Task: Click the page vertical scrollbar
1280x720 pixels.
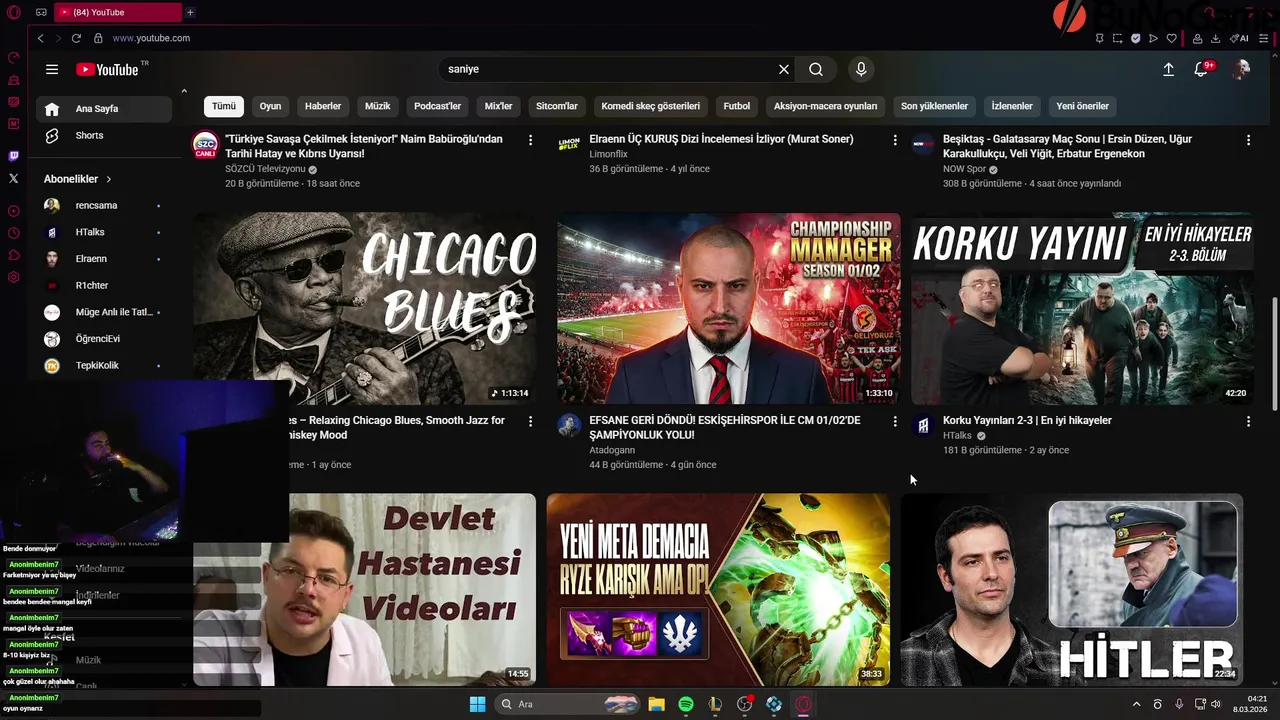Action: pos(1274,353)
